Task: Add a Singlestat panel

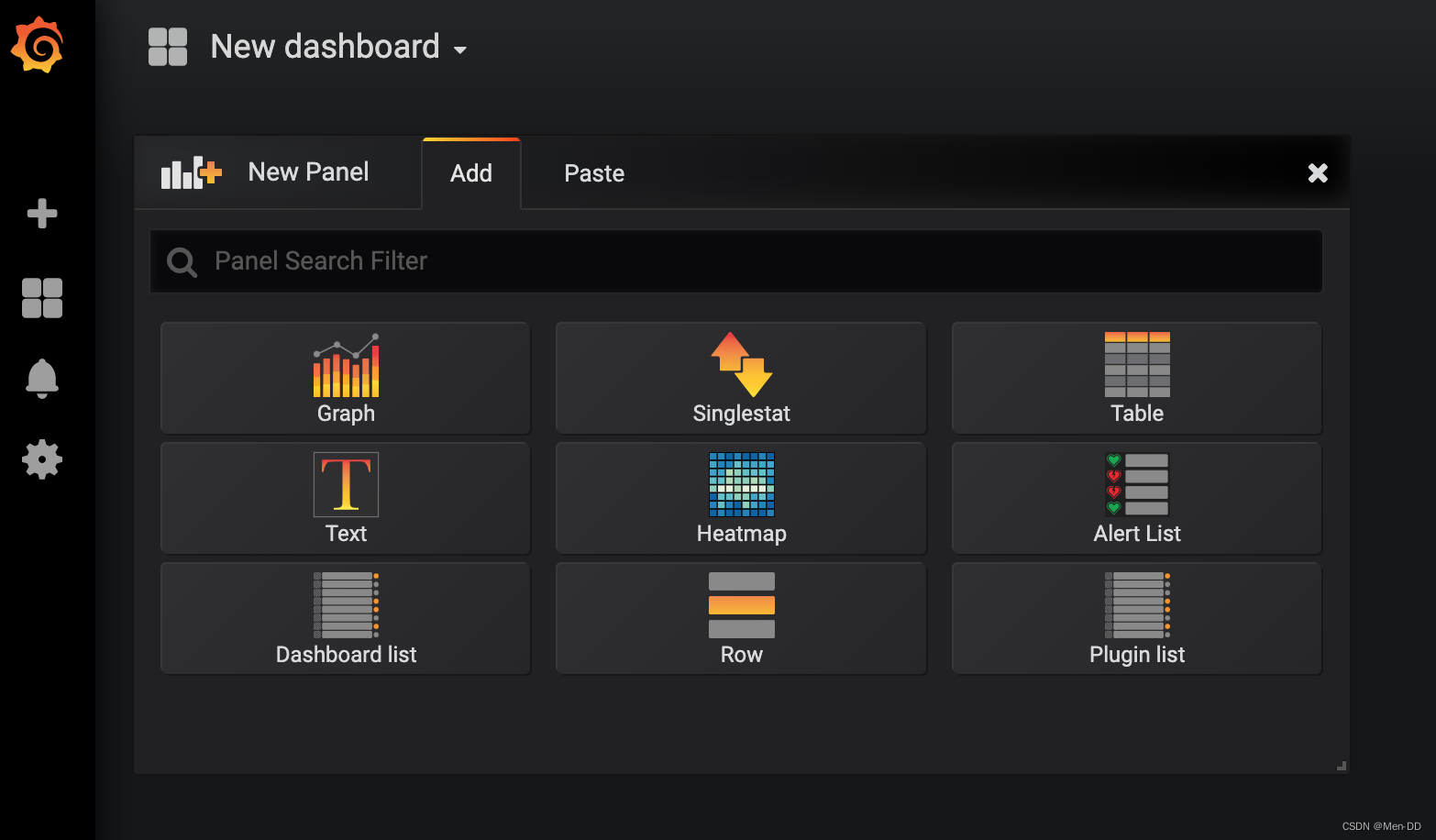Action: click(x=741, y=378)
